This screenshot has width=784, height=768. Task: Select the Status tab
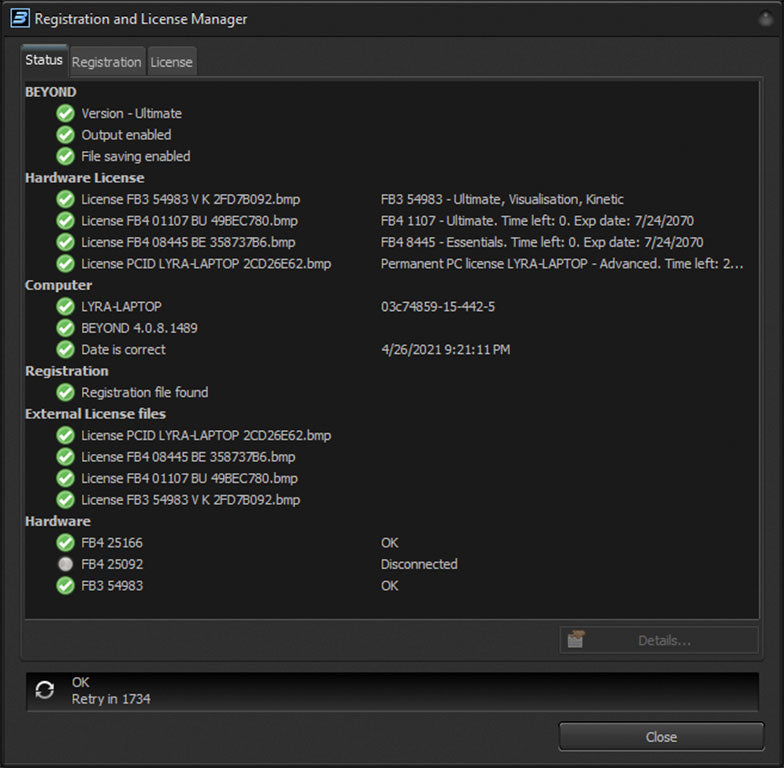point(44,60)
